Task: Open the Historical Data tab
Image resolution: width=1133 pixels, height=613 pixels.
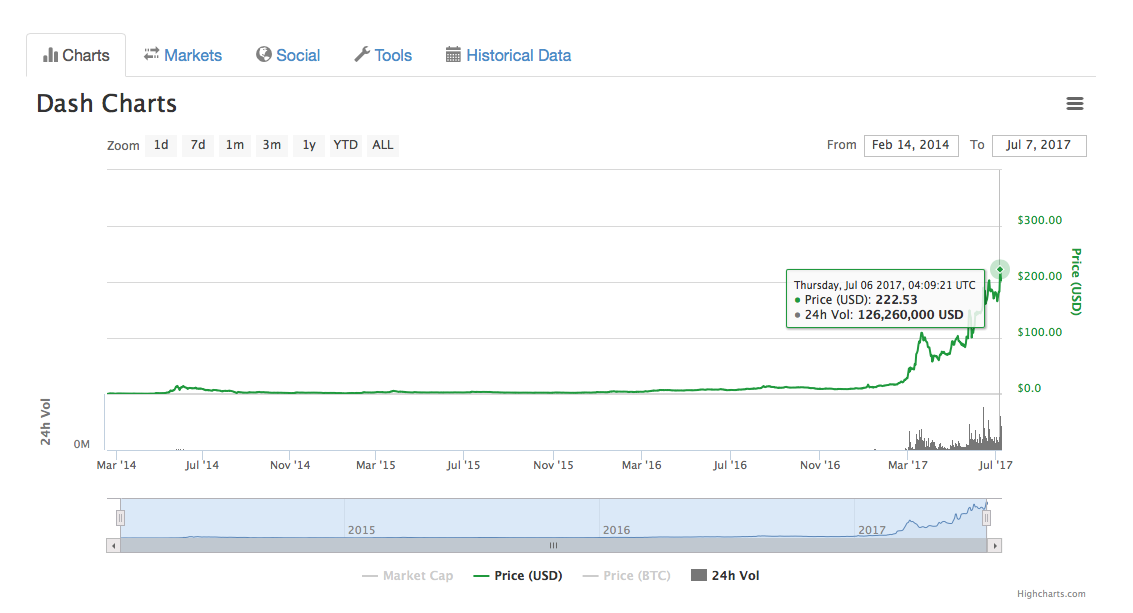Action: [508, 56]
